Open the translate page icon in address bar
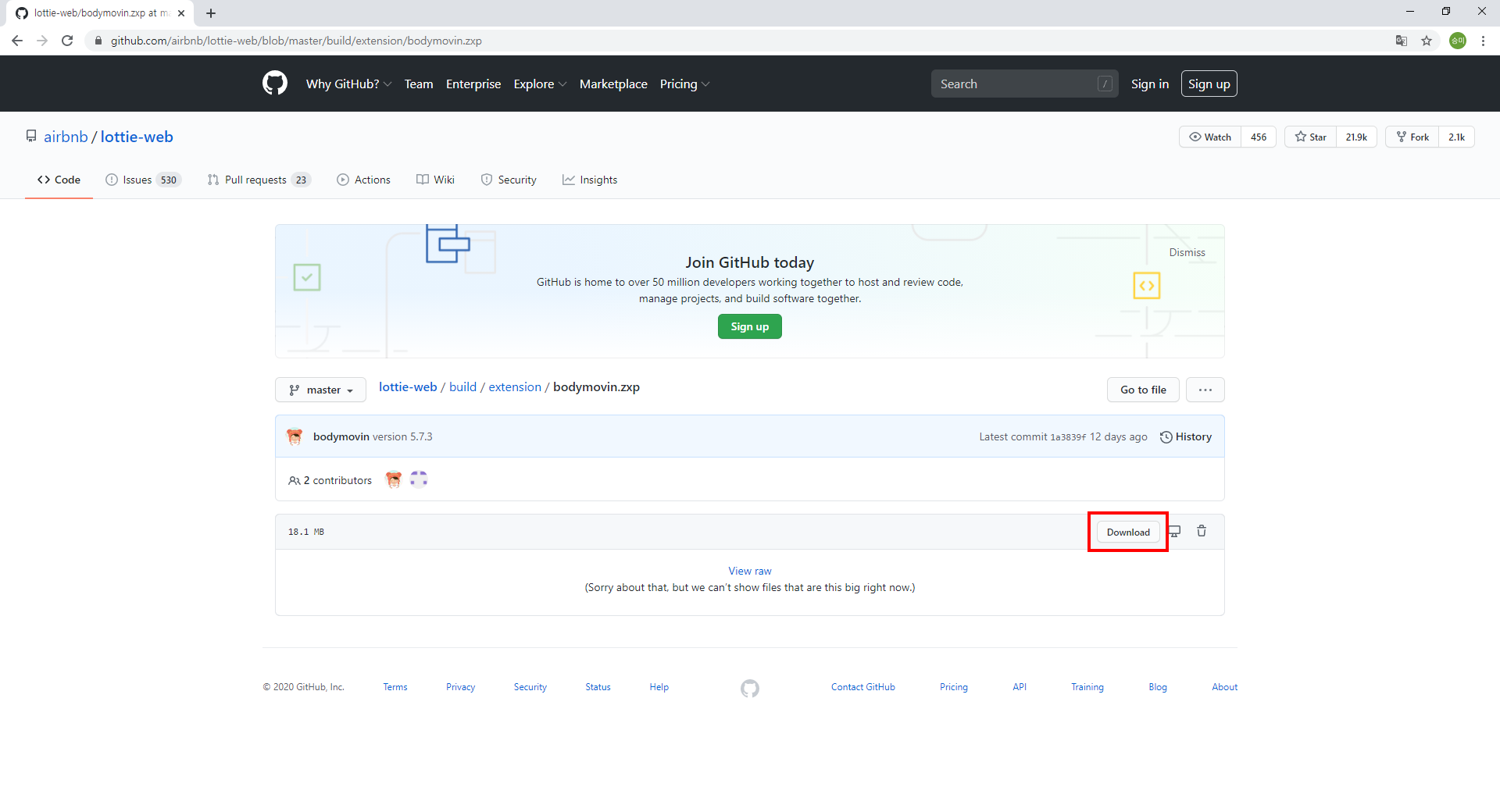This screenshot has width=1500, height=812. (1402, 41)
